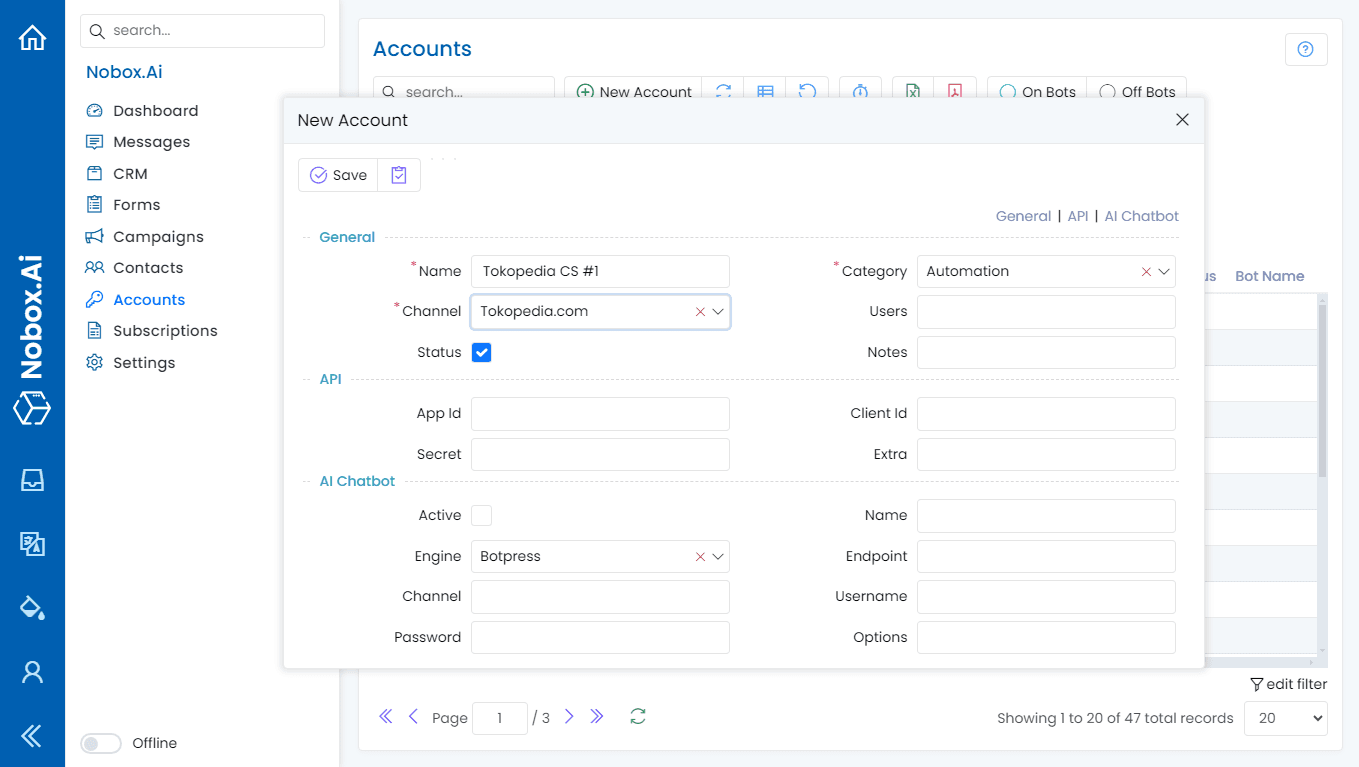This screenshot has height=767, width=1359.
Task: Export the accounts list to Excel
Action: (912, 91)
